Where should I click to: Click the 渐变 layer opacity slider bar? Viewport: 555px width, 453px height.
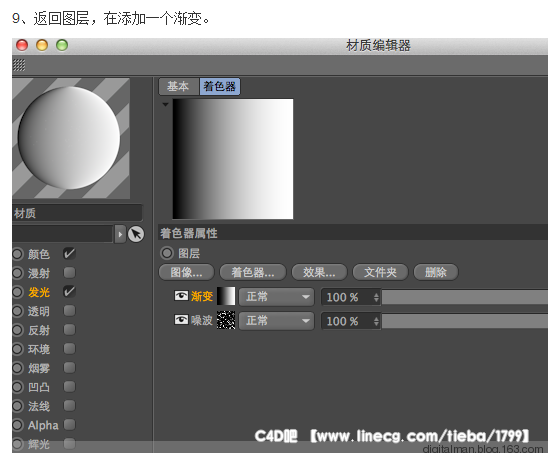[x=465, y=297]
